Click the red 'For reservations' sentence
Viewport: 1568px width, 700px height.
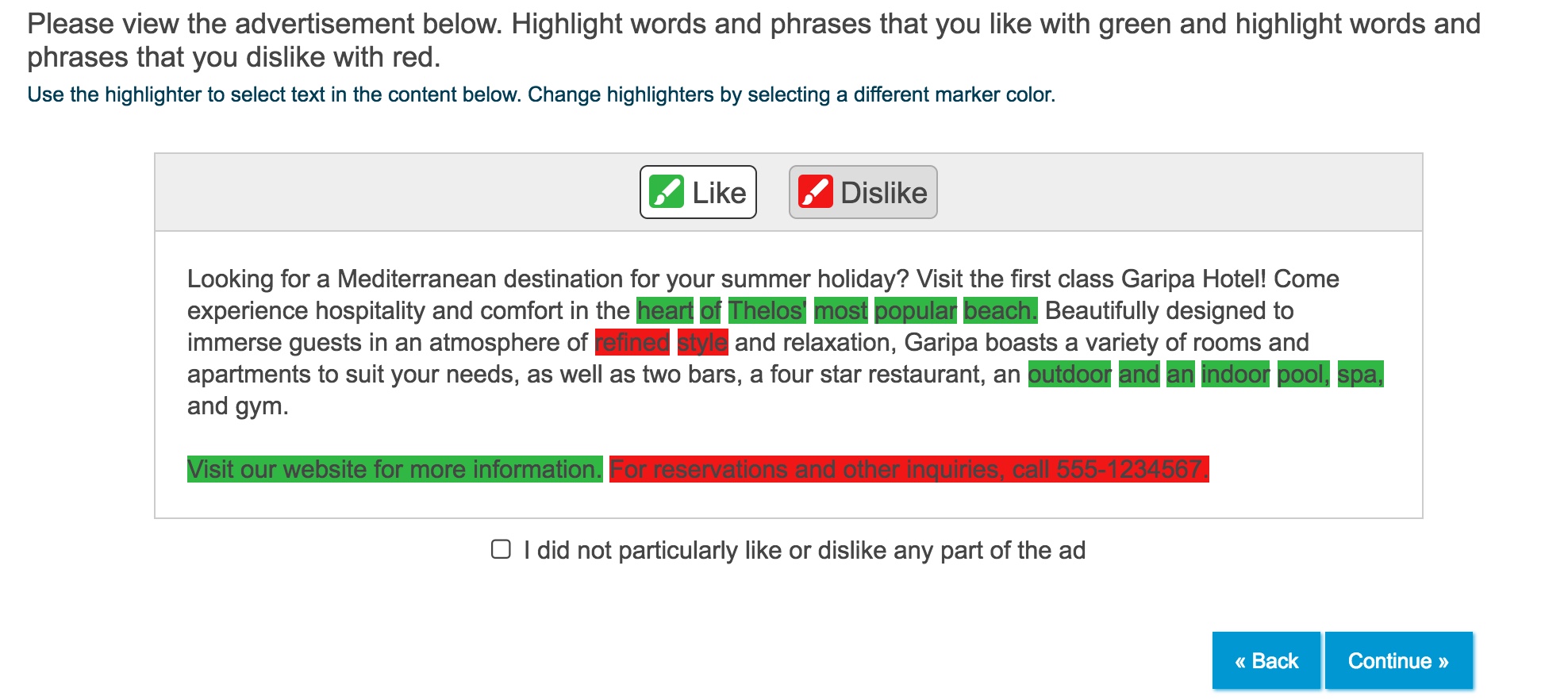pyautogui.click(x=909, y=469)
